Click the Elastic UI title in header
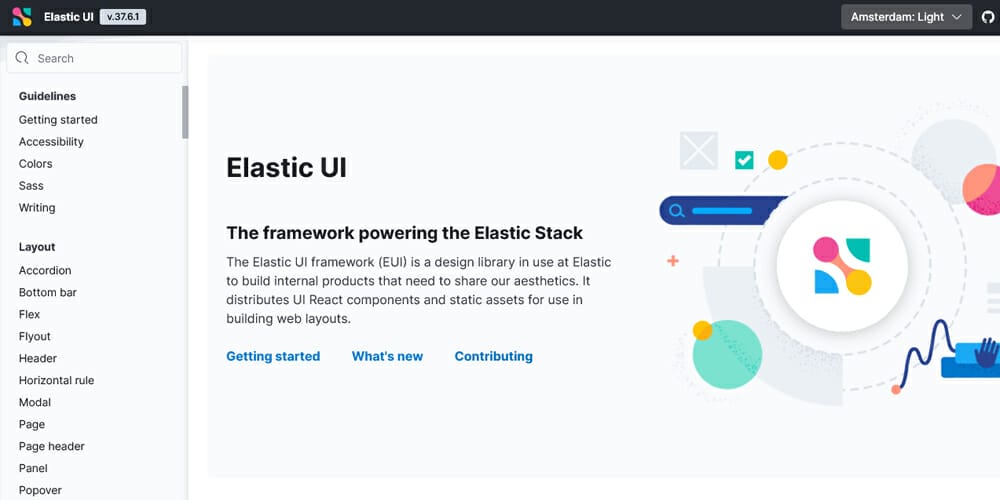This screenshot has height=500, width=1000. (69, 17)
